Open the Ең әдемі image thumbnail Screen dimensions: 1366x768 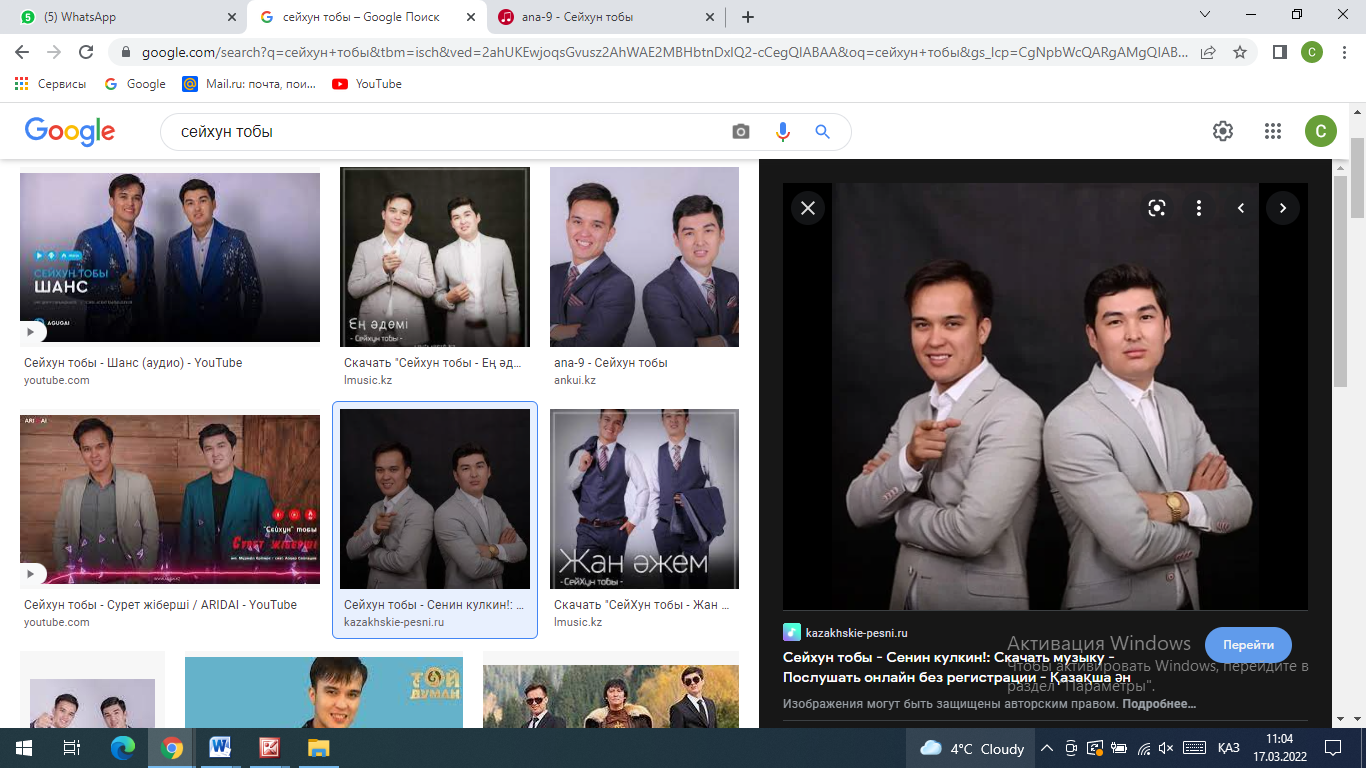click(x=435, y=257)
